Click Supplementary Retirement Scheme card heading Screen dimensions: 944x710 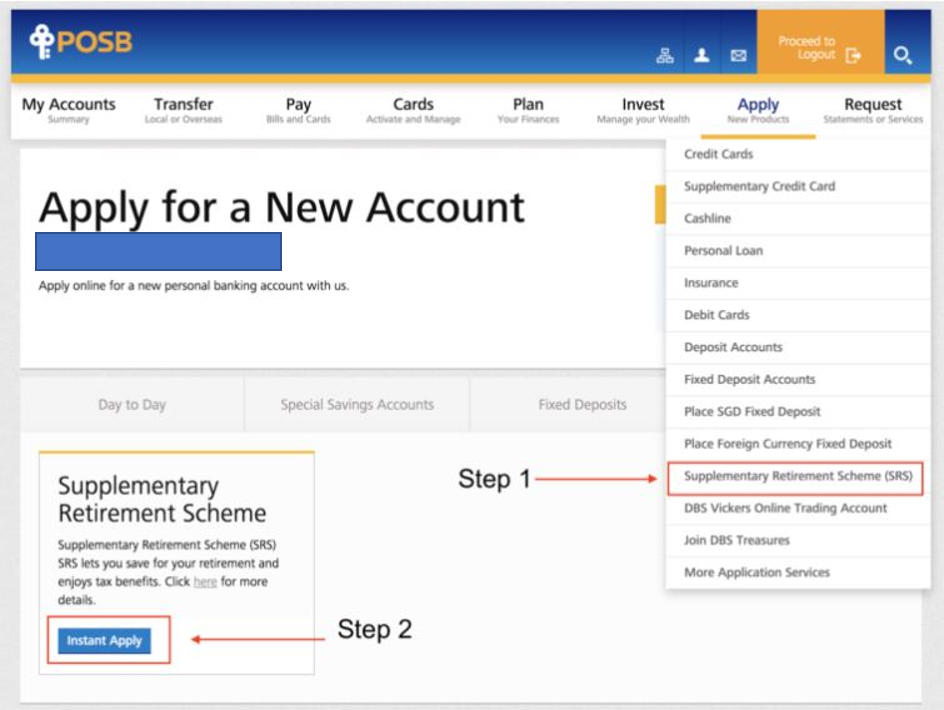point(162,499)
